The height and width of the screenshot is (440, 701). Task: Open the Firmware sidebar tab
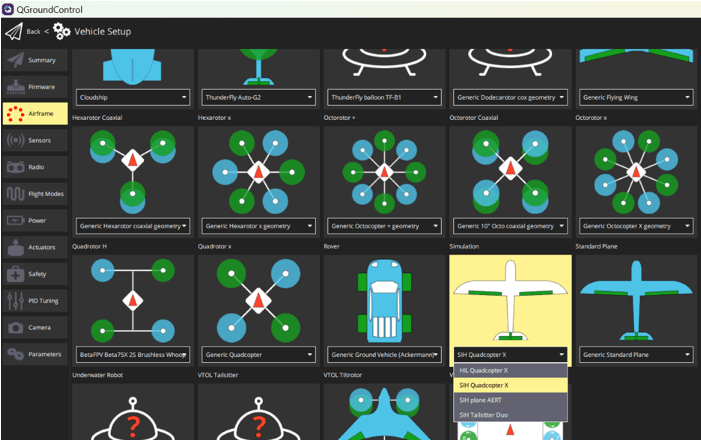[x=35, y=87]
